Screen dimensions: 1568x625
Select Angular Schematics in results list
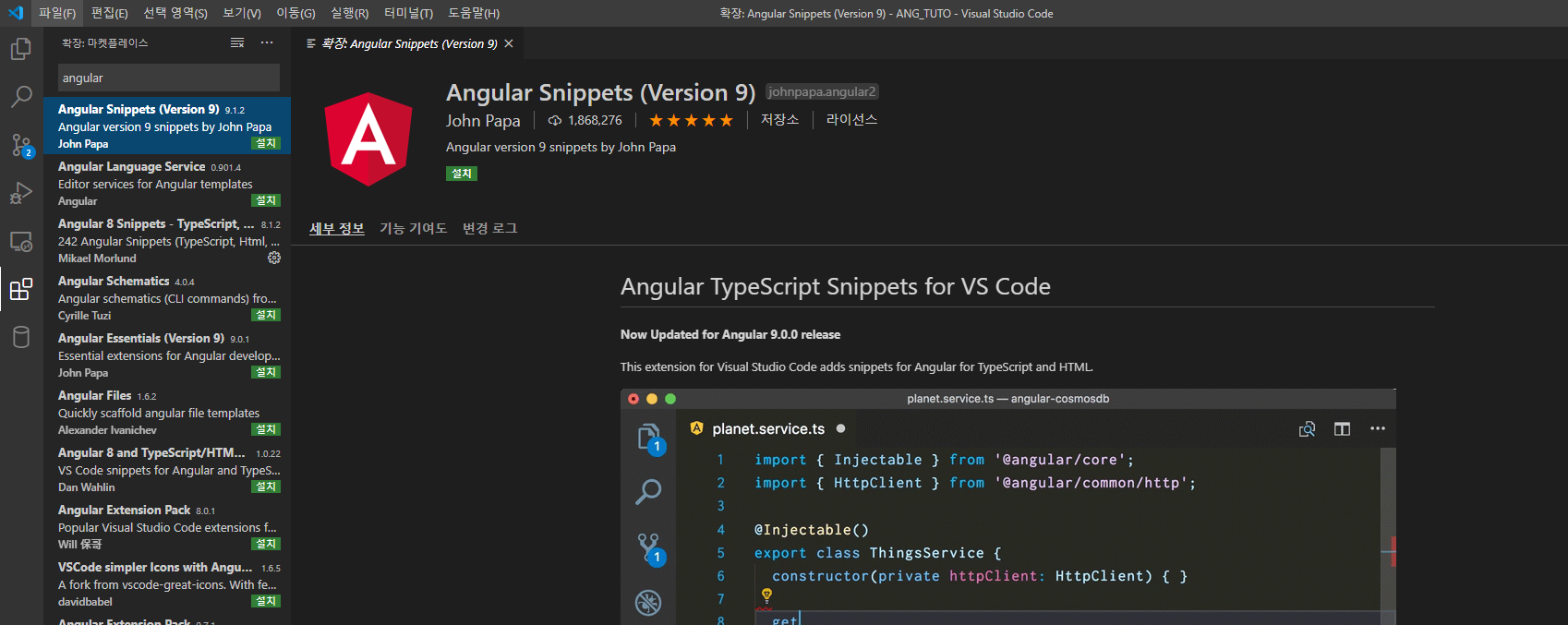[167, 297]
